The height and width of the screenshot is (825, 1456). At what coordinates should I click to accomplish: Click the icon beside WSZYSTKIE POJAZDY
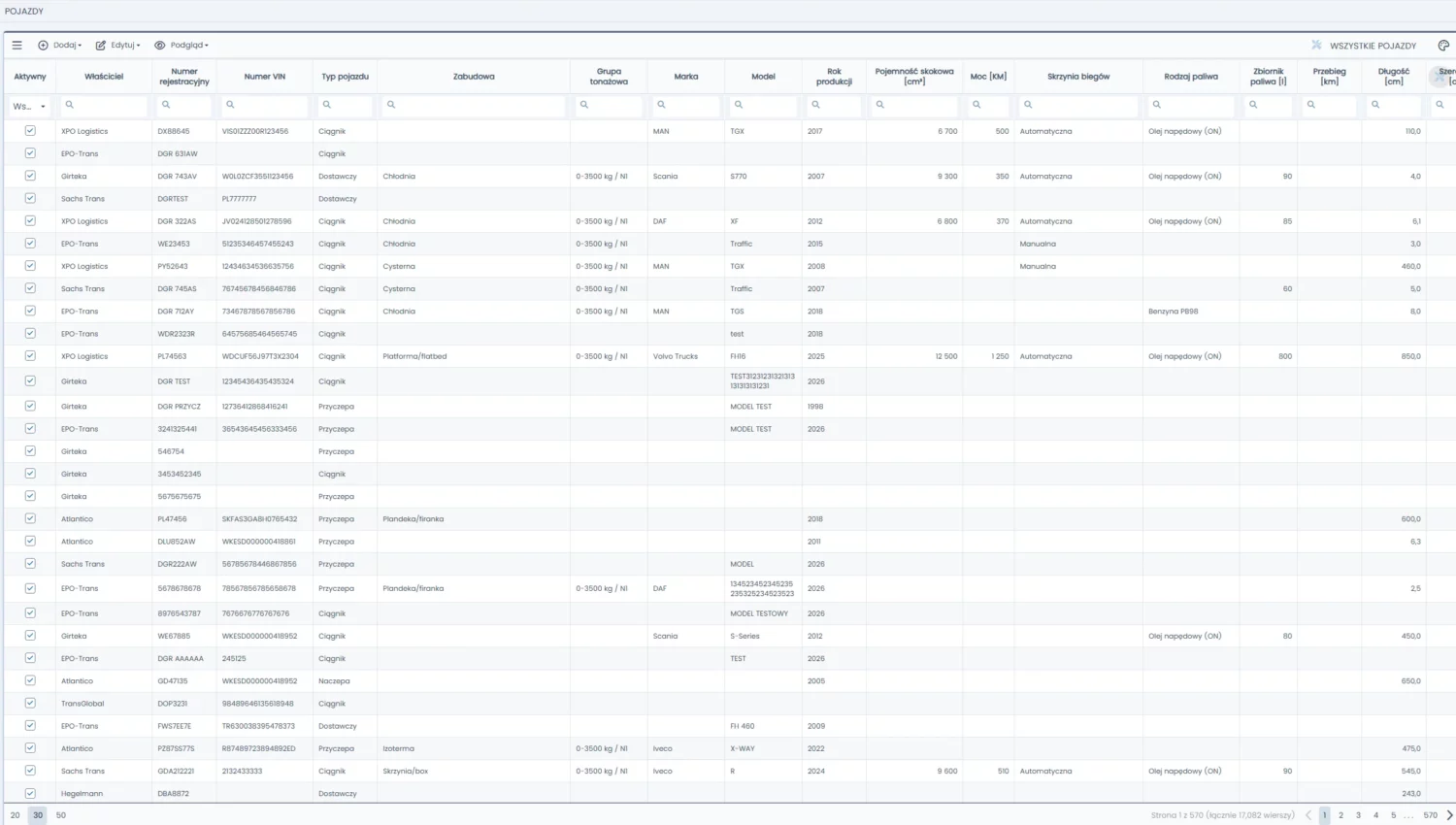1316,46
